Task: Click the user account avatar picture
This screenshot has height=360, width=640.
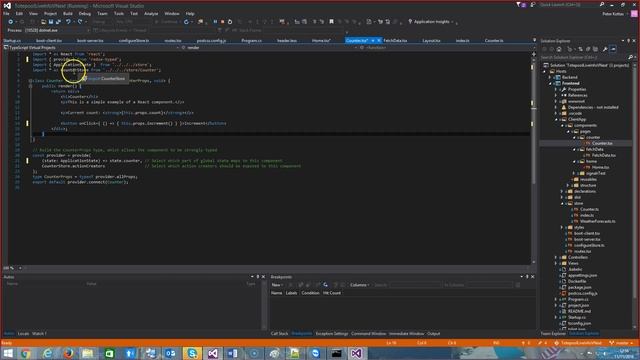Action: [634, 13]
